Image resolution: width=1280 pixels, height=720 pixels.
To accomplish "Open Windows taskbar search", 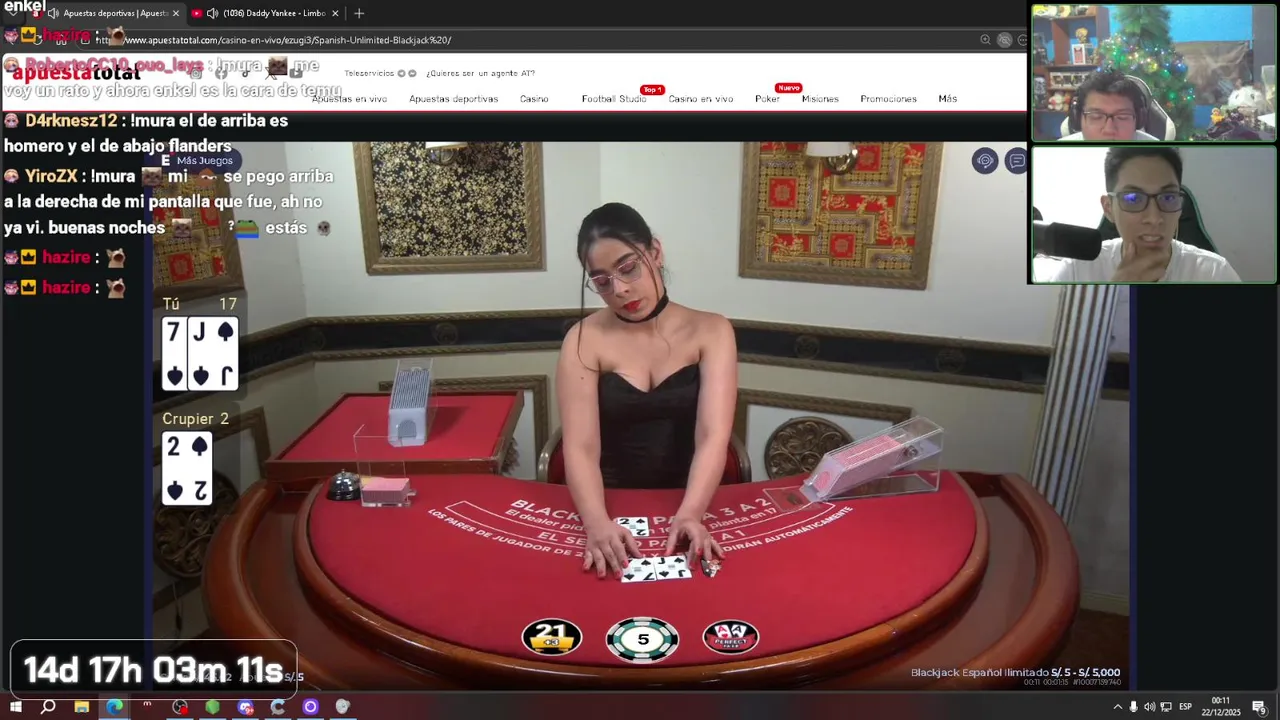I will pos(48,707).
